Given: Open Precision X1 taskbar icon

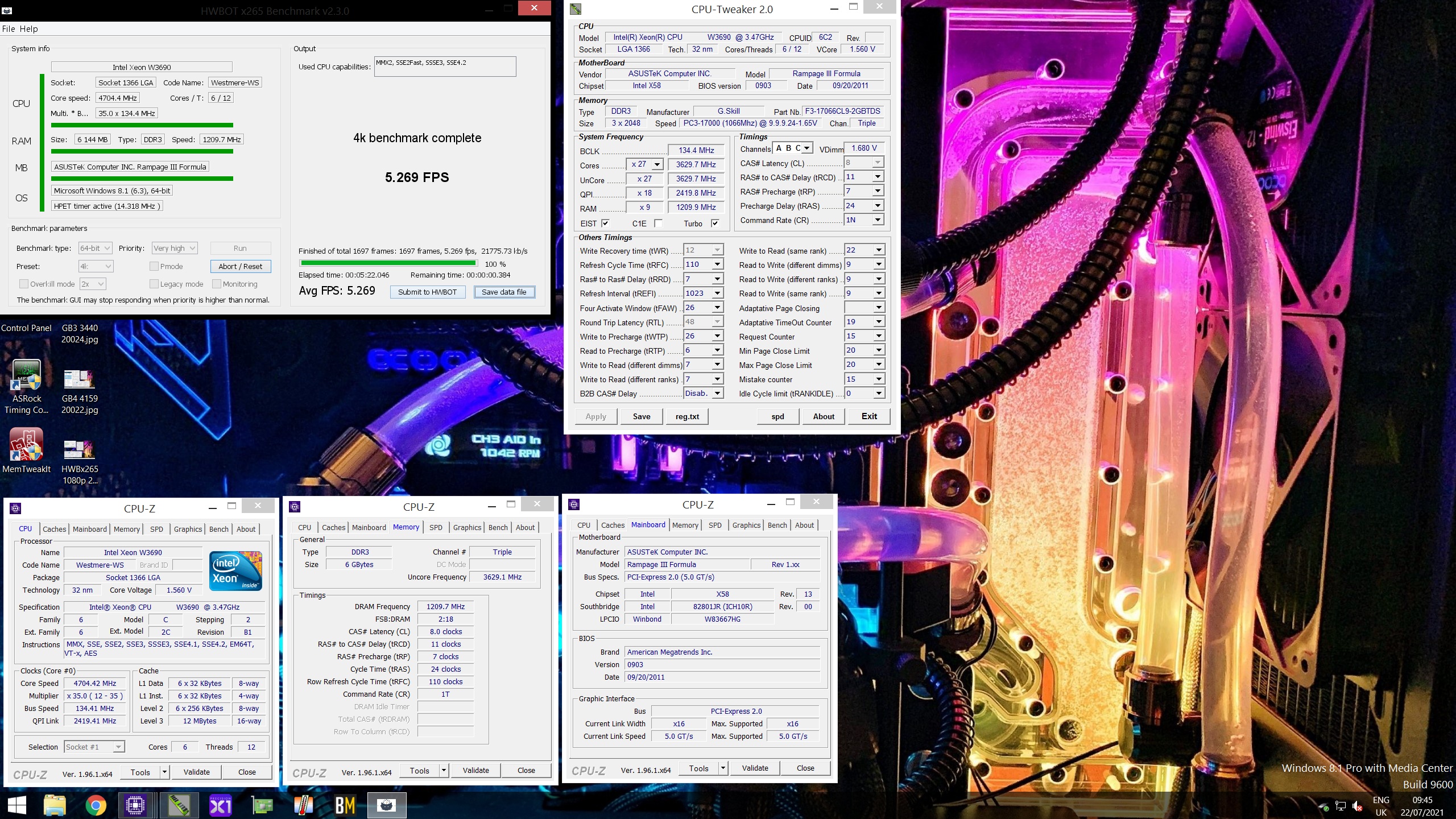Looking at the screenshot, I should click(x=221, y=805).
